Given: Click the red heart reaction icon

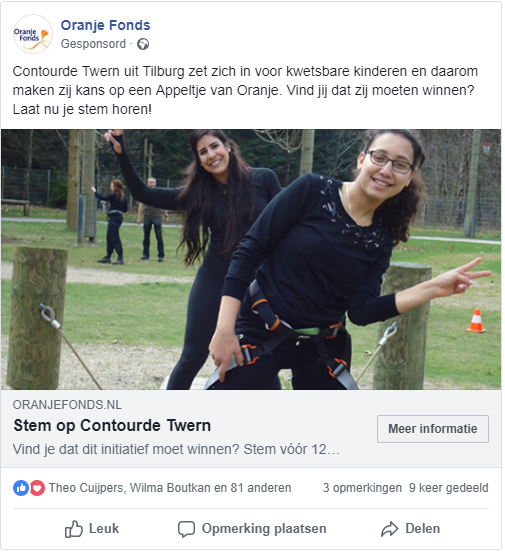Looking at the screenshot, I should pyautogui.click(x=37, y=488).
